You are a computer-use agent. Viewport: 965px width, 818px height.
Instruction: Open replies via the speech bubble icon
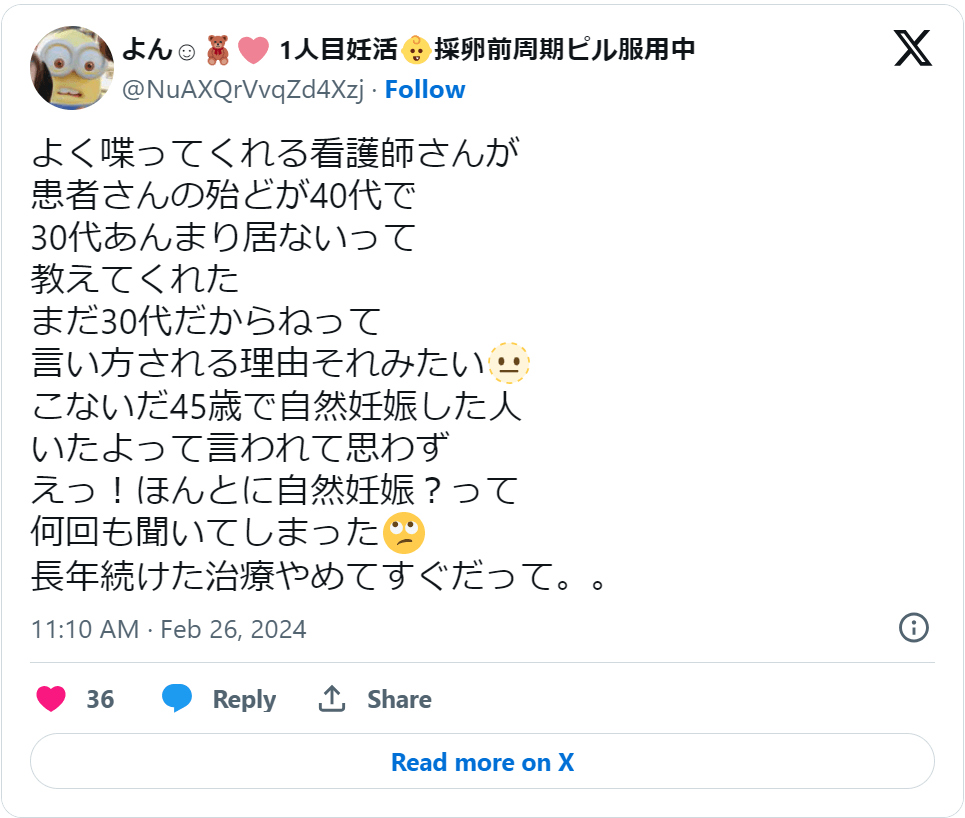pyautogui.click(x=178, y=699)
